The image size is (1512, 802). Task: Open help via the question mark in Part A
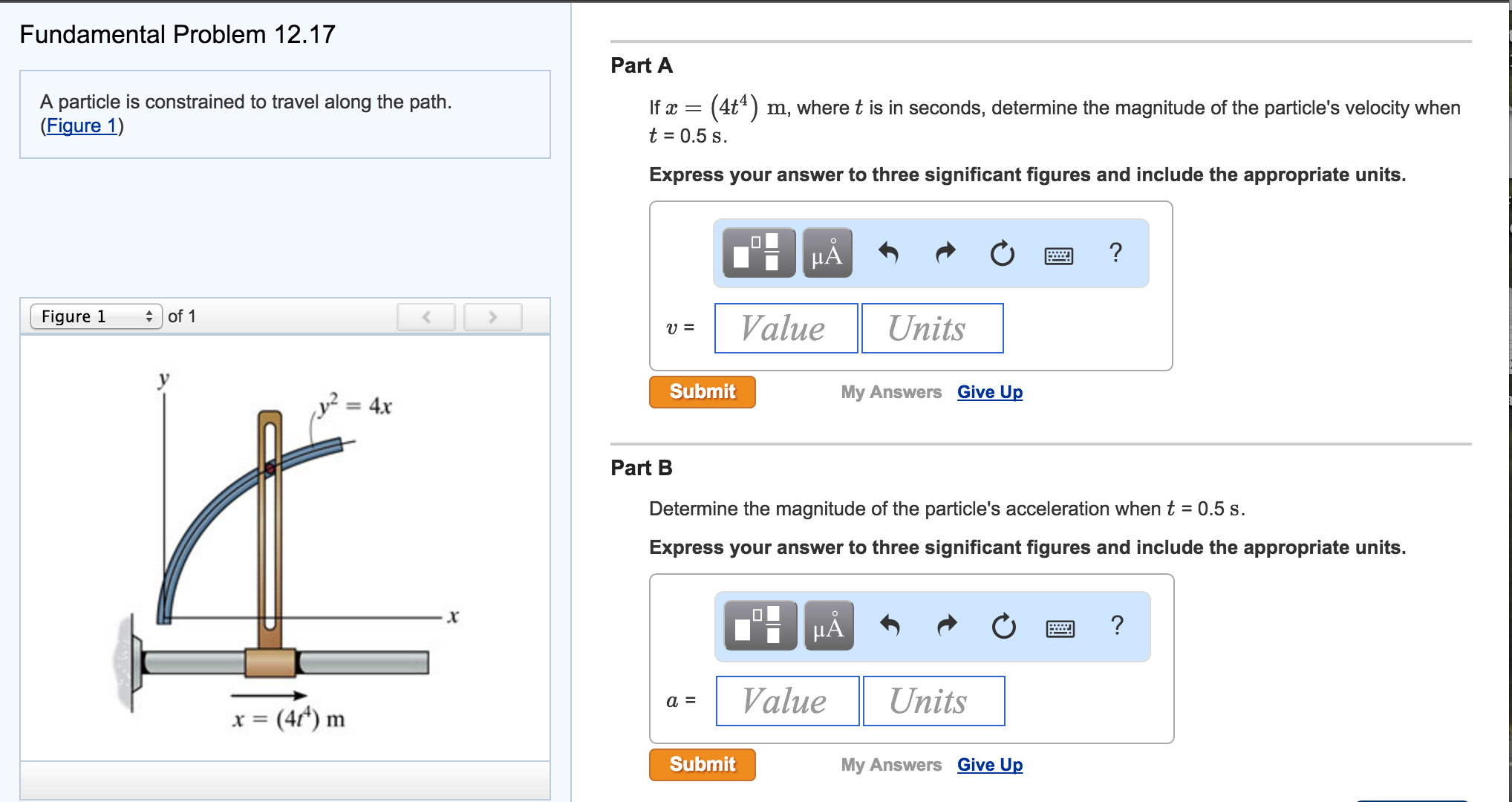coord(1115,253)
